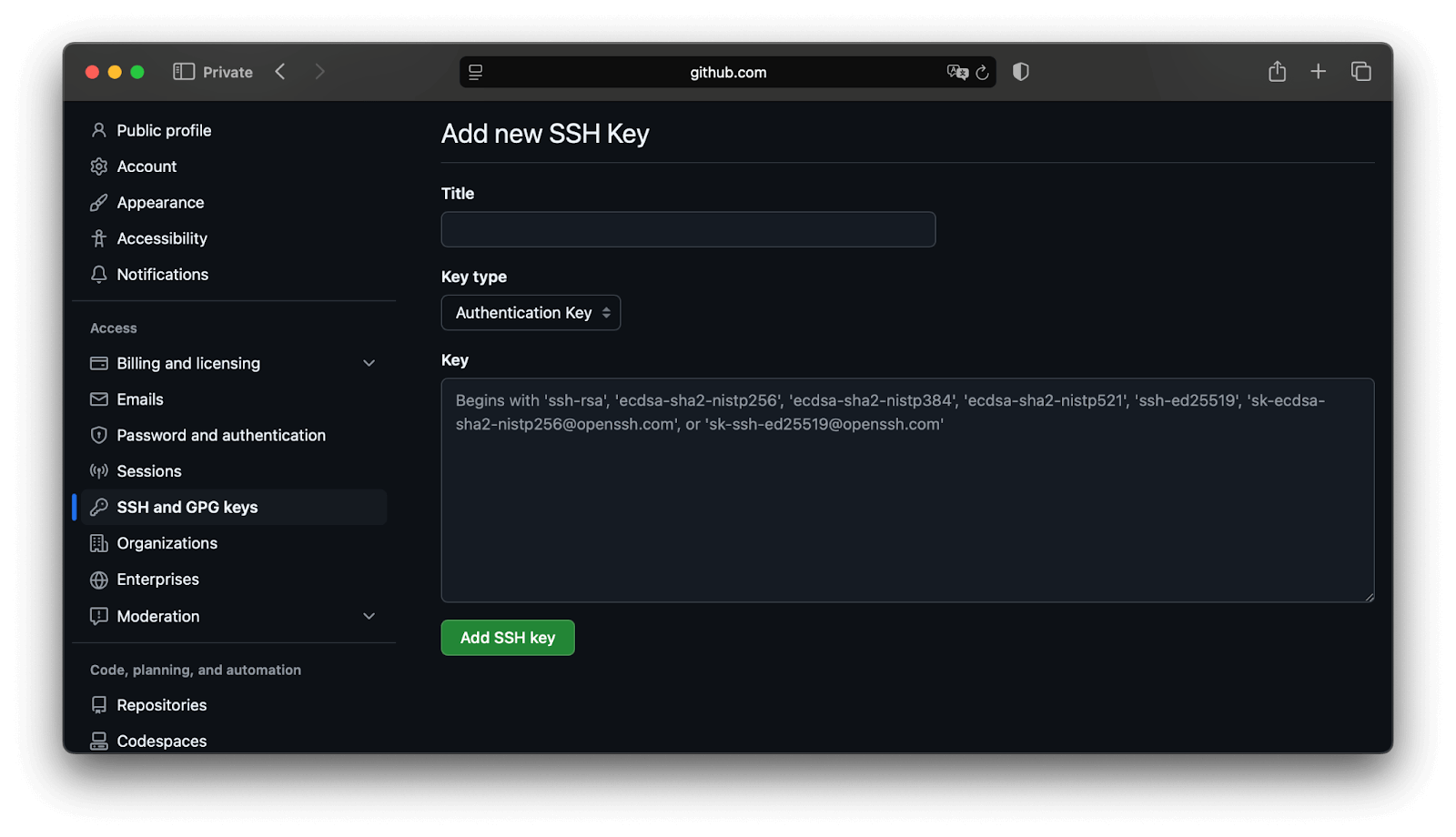Click the github.com address bar

click(x=727, y=72)
